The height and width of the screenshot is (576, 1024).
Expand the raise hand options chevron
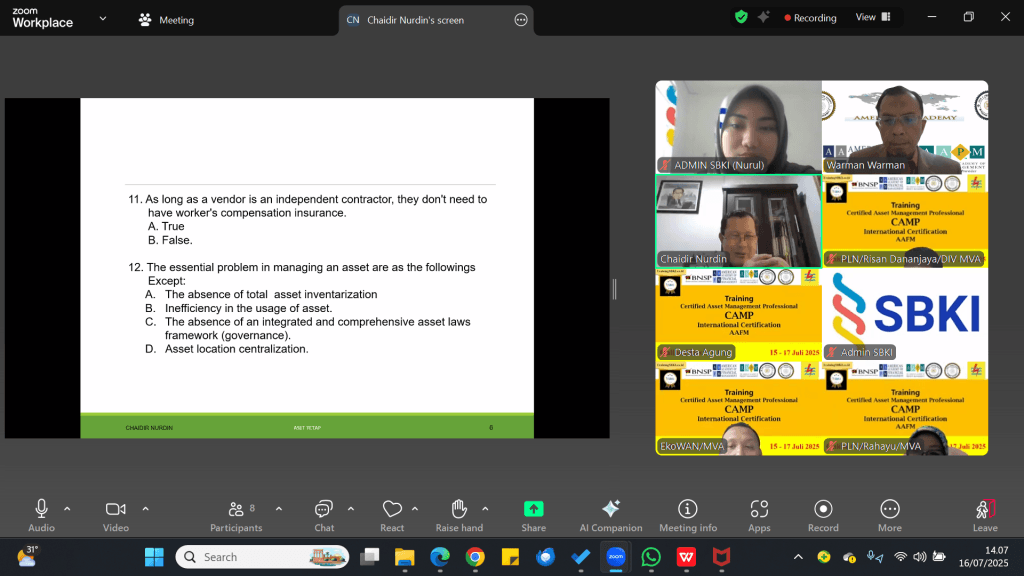click(485, 509)
